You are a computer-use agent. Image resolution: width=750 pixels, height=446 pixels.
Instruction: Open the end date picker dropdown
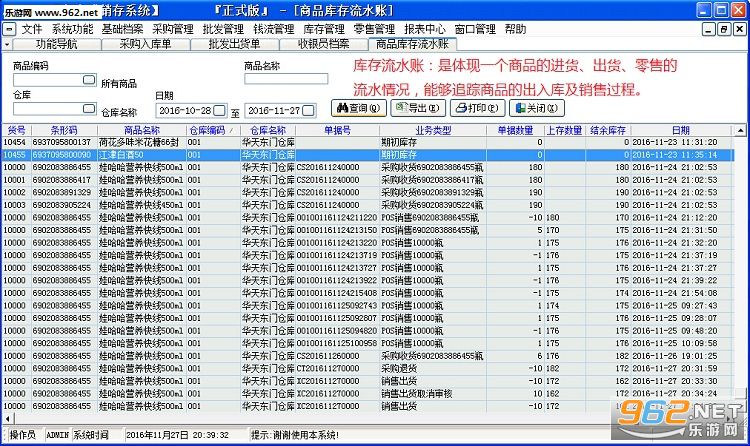click(x=309, y=111)
